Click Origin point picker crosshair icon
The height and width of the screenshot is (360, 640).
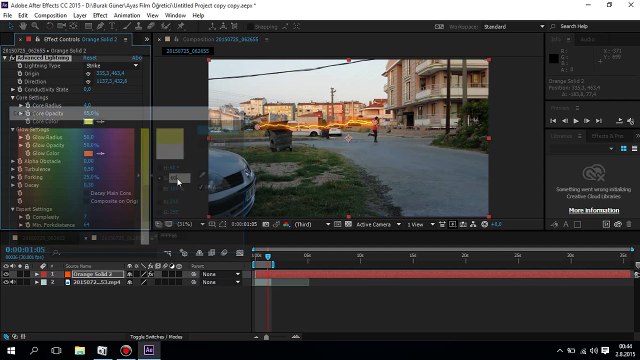(88, 74)
